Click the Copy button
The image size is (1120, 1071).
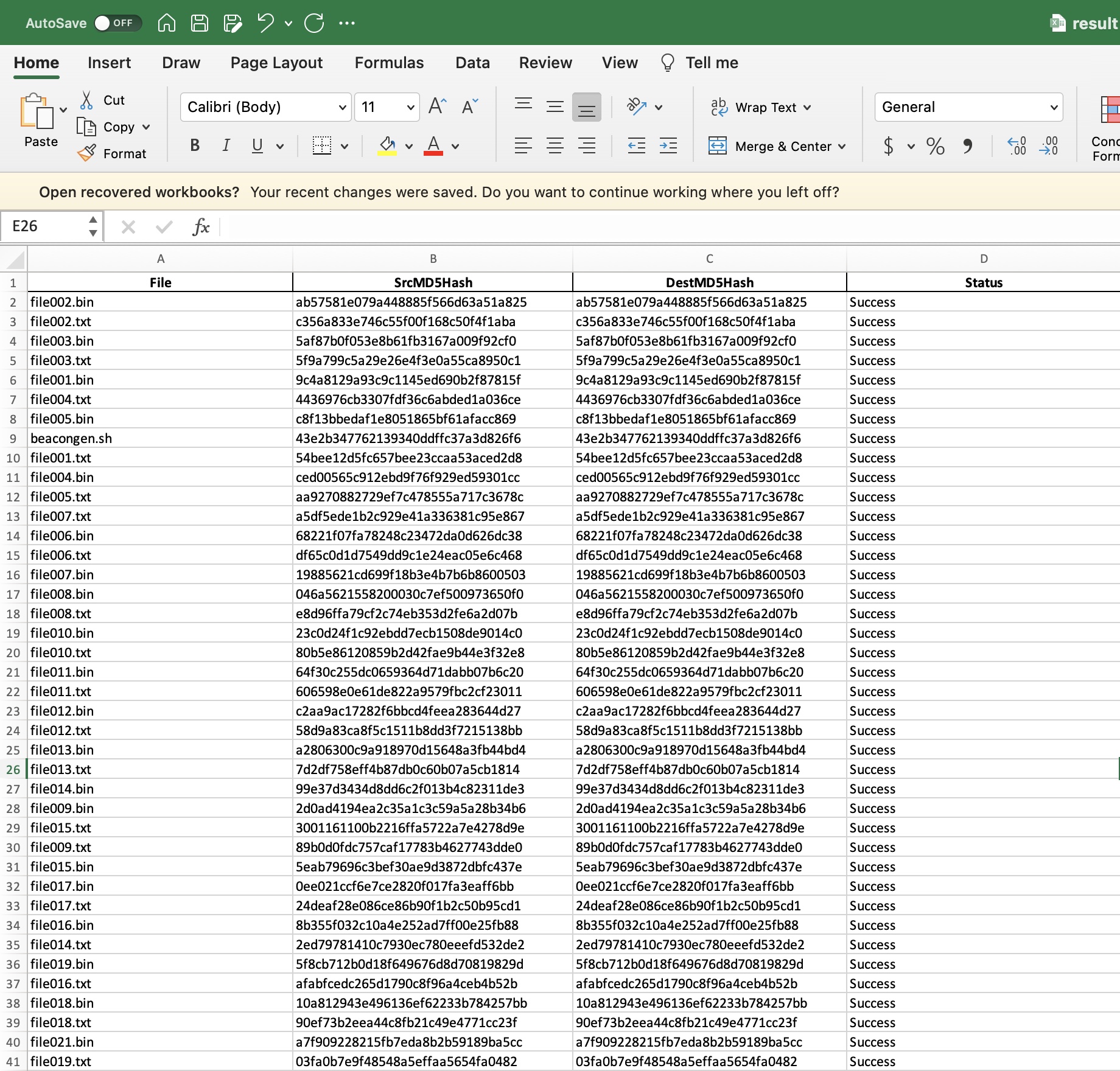pos(106,127)
